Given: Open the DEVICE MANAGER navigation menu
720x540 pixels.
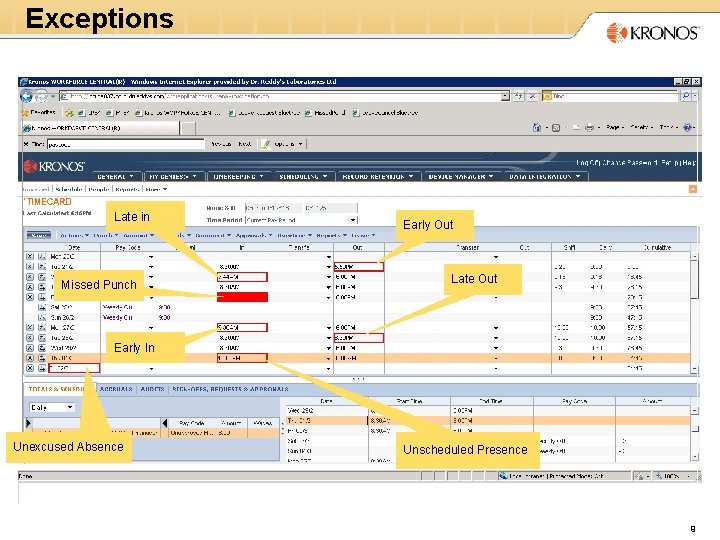Looking at the screenshot, I should coord(461,176).
